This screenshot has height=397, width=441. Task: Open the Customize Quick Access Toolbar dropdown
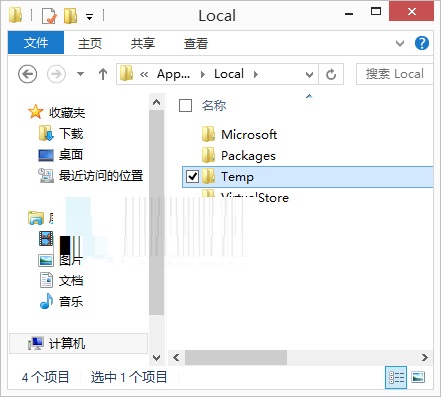tap(89, 16)
